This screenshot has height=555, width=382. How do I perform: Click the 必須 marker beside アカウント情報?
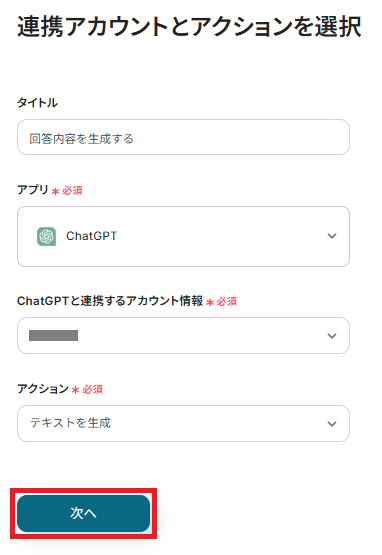click(x=227, y=302)
